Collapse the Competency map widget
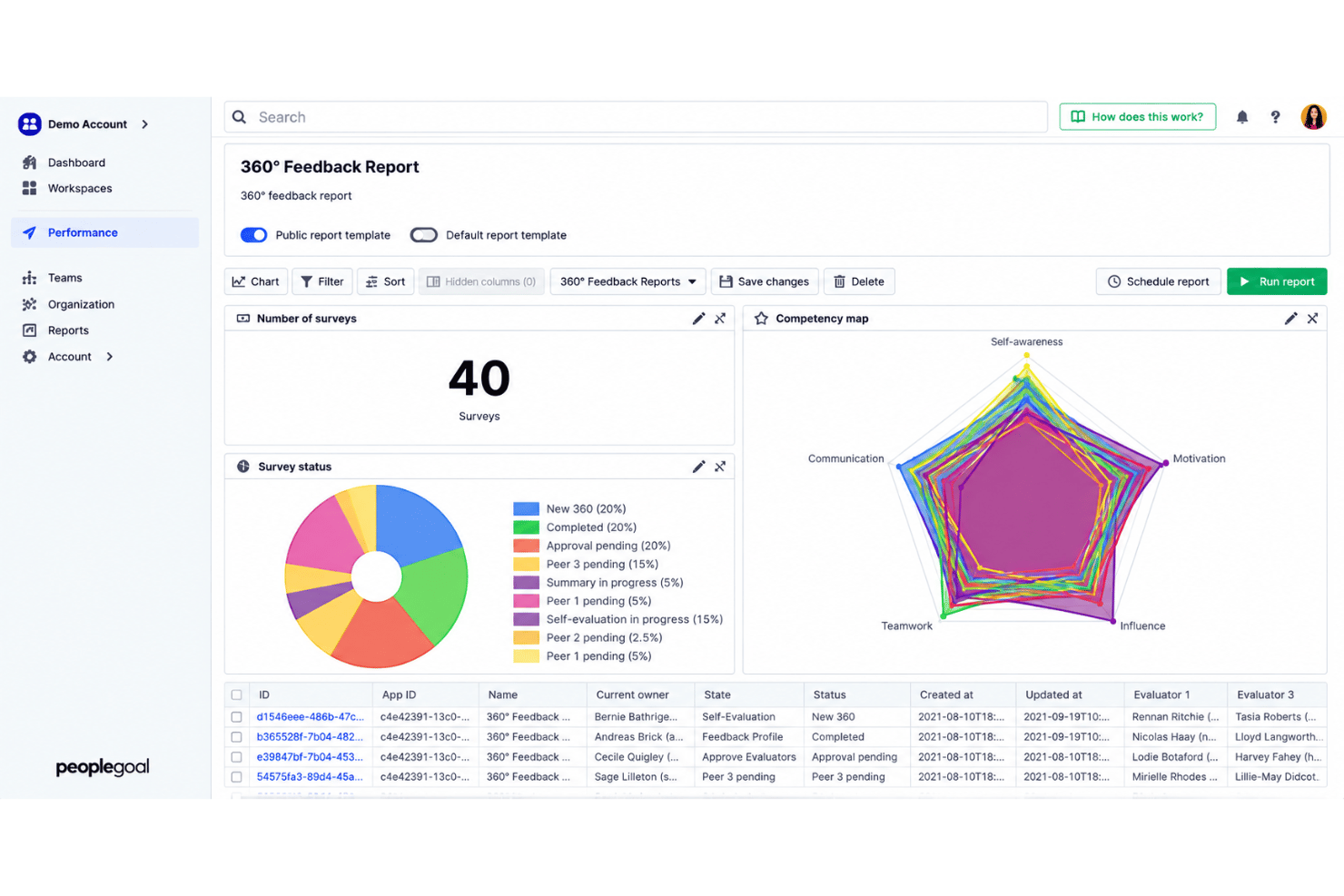The height and width of the screenshot is (896, 1344). [x=1312, y=319]
